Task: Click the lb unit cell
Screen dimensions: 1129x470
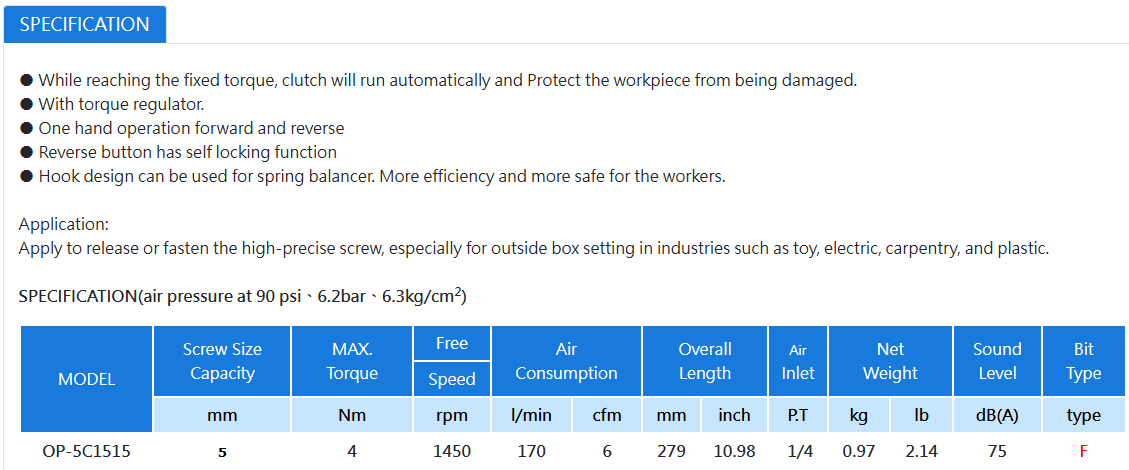Action: 921,415
